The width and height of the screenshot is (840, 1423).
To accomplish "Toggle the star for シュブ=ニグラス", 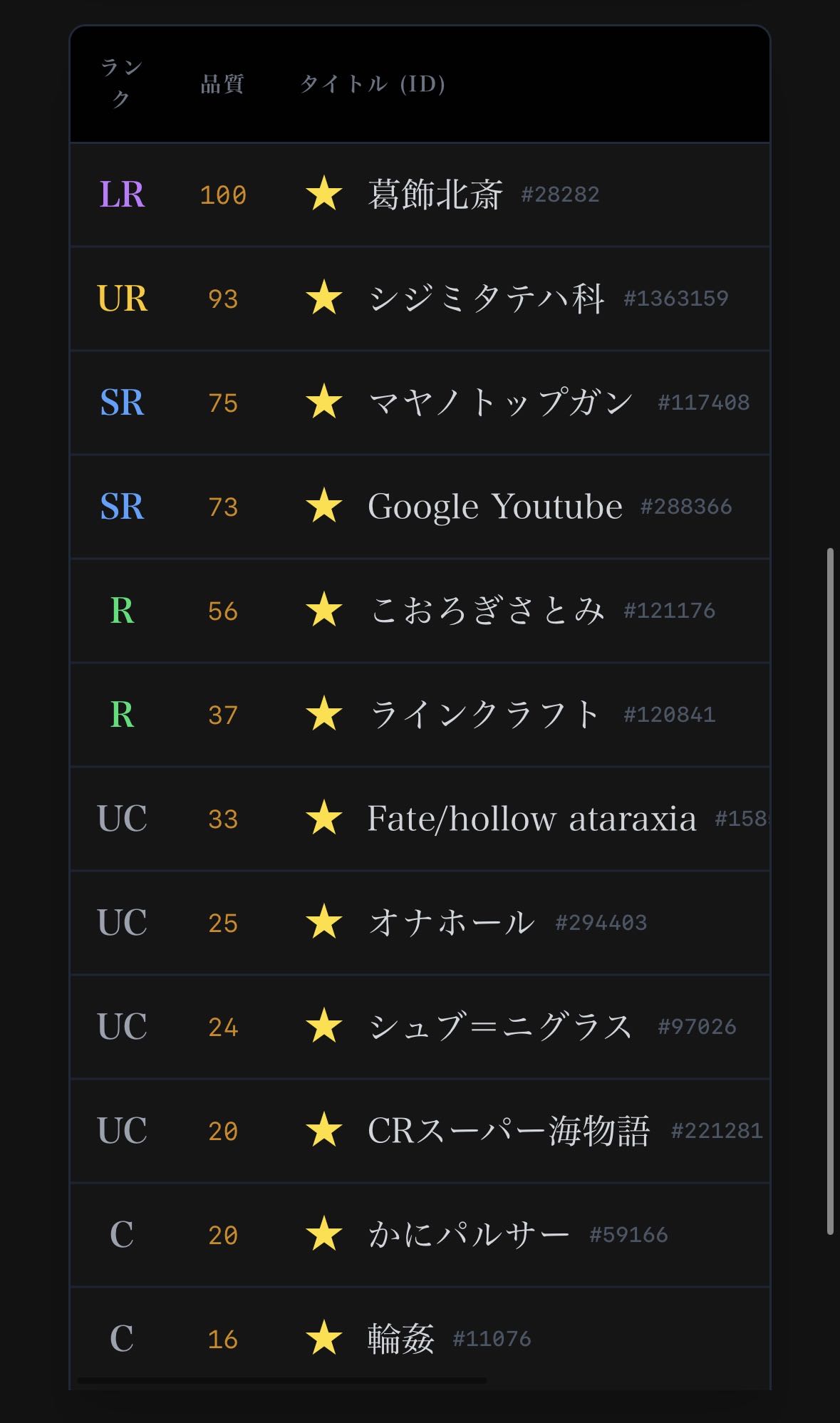I will click(x=324, y=1026).
